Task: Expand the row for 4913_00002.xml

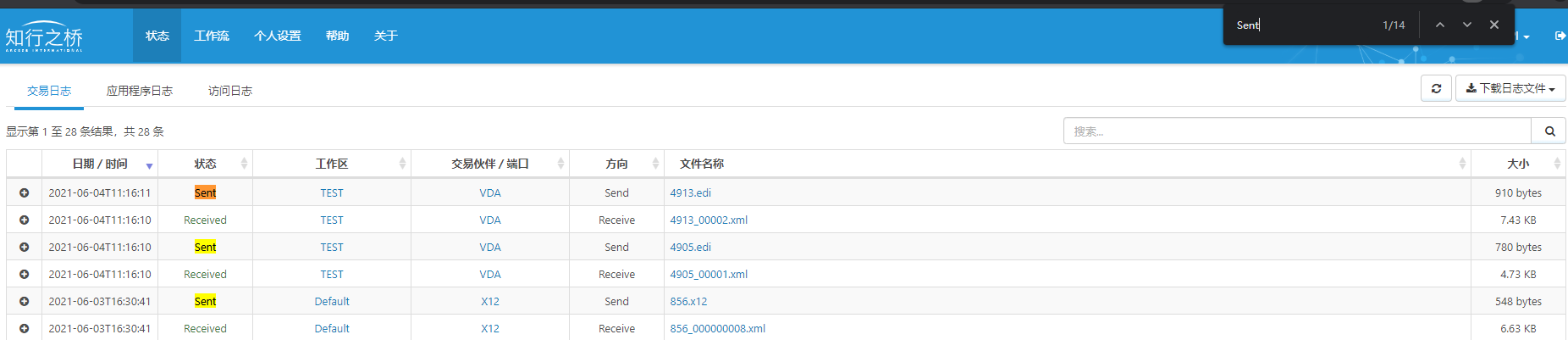Action: (x=24, y=220)
